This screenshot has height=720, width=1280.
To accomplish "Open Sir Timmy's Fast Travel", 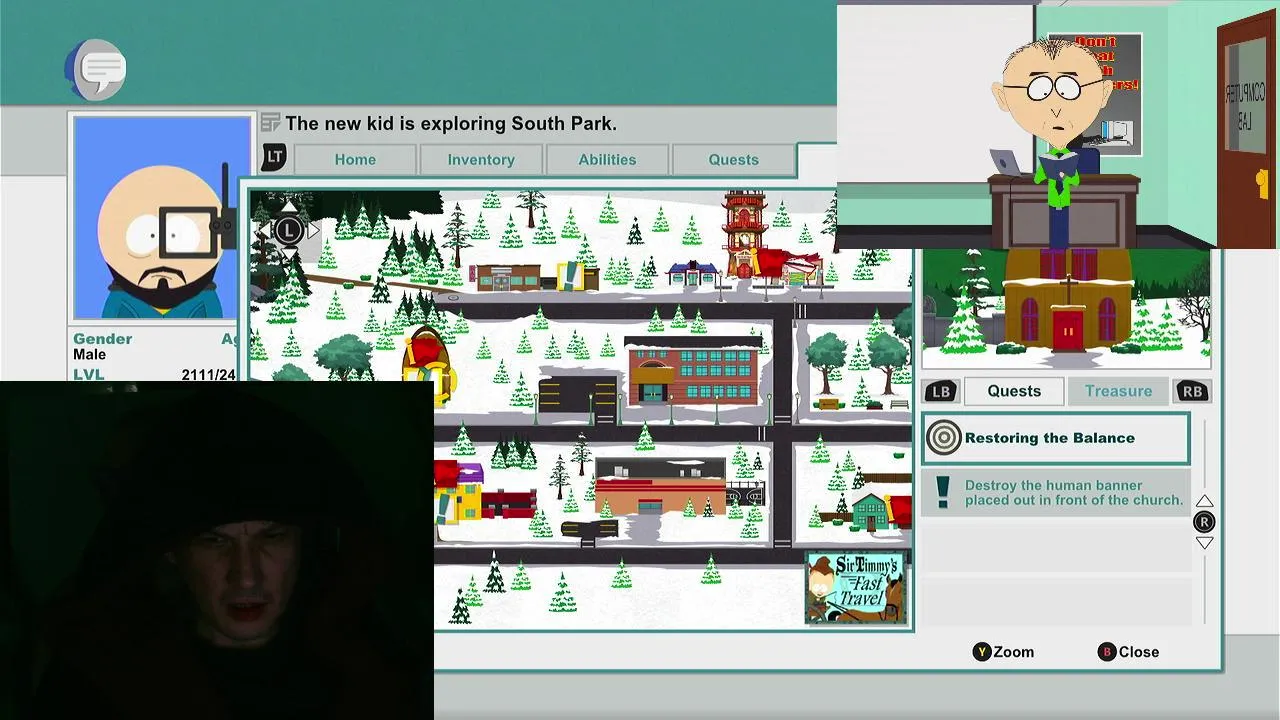I will tap(856, 588).
